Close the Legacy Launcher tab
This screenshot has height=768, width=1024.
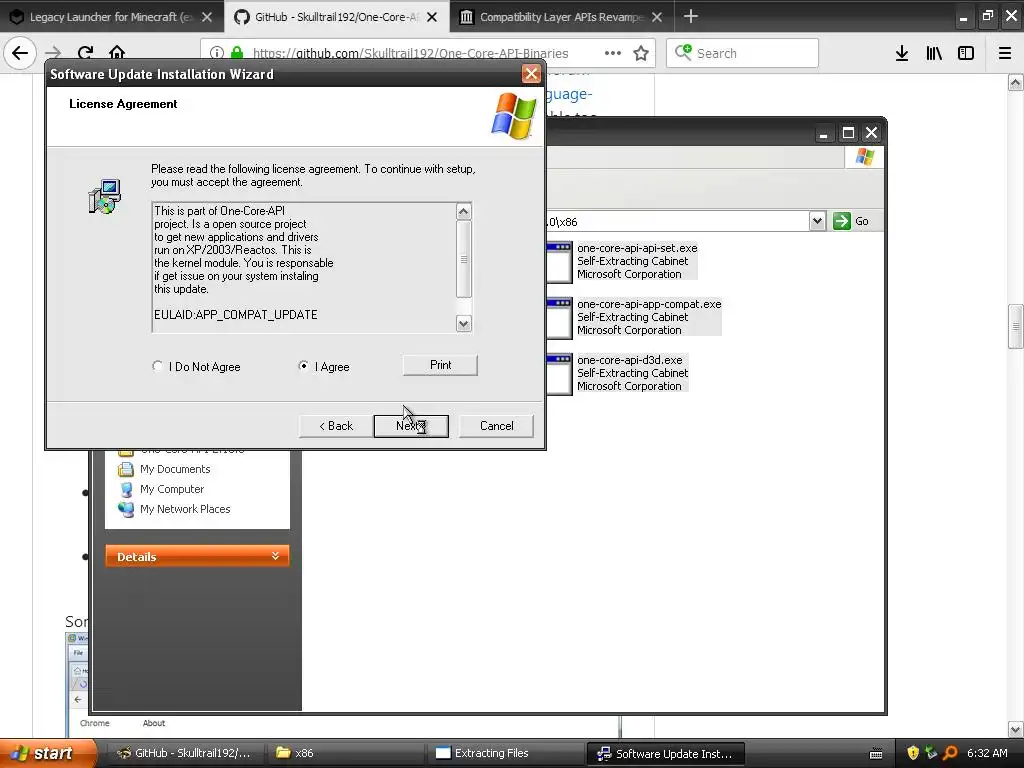(x=207, y=17)
